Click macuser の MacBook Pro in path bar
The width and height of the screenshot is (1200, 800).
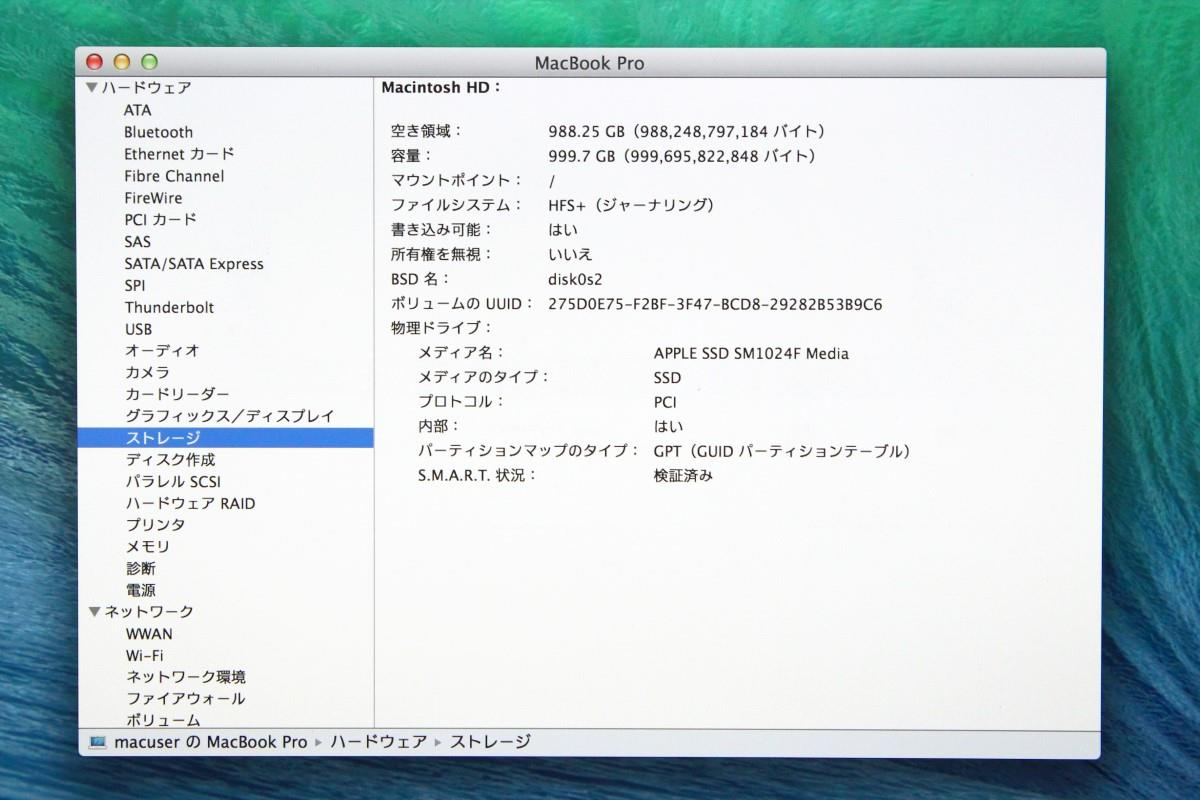point(211,742)
